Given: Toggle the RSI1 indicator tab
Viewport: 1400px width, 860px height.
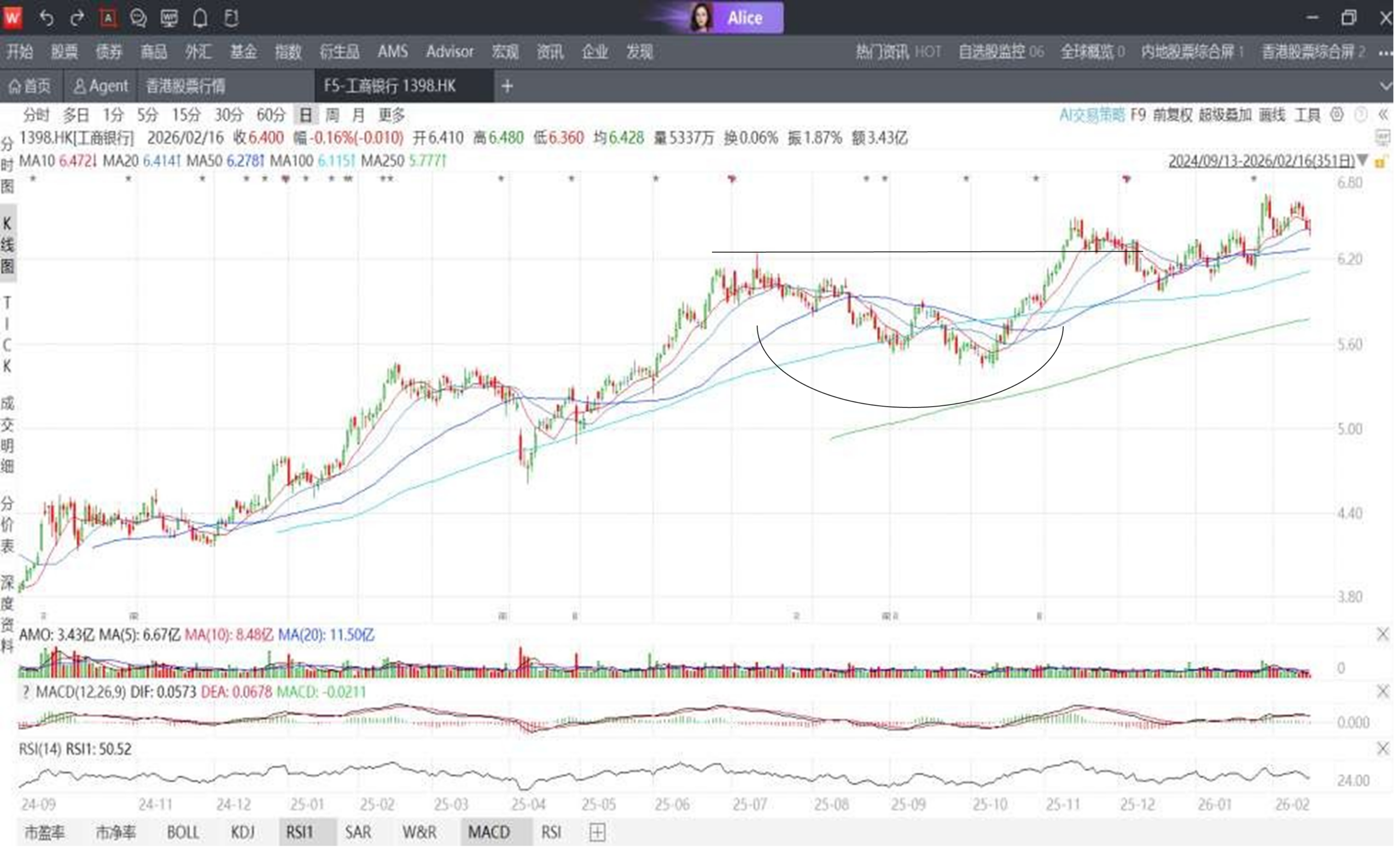Looking at the screenshot, I should pyautogui.click(x=300, y=832).
